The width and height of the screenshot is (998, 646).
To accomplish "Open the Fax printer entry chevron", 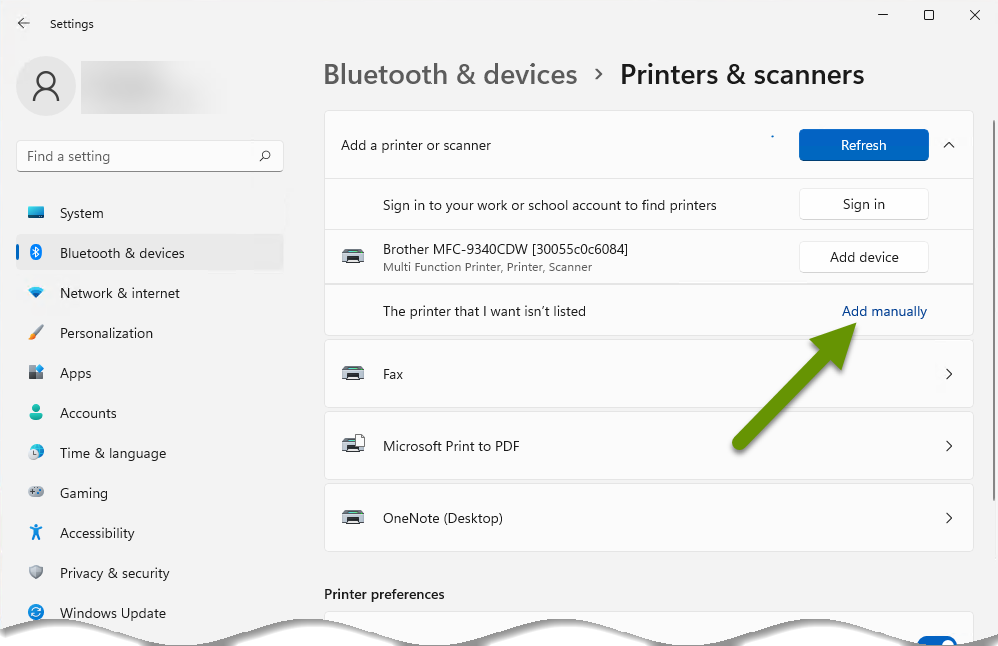I will tap(949, 374).
